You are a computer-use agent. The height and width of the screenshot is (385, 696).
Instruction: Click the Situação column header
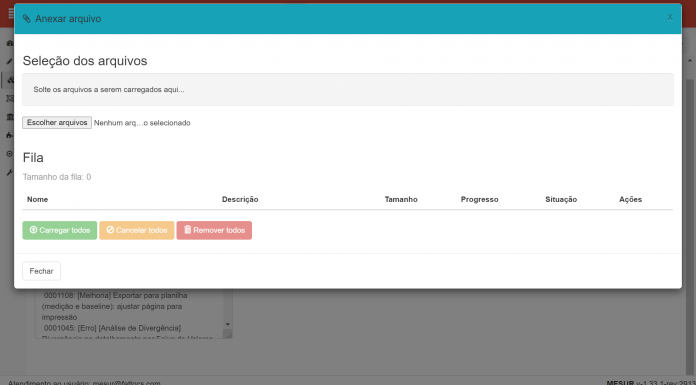(x=561, y=199)
